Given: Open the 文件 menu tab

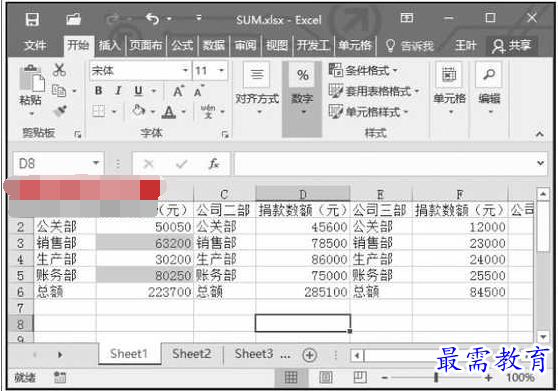Looking at the screenshot, I should (35, 45).
